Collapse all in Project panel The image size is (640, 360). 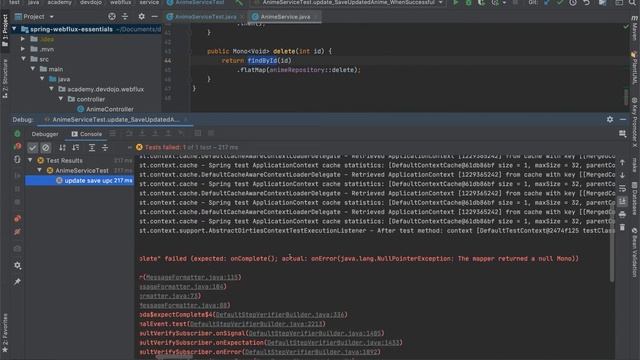click(125, 16)
